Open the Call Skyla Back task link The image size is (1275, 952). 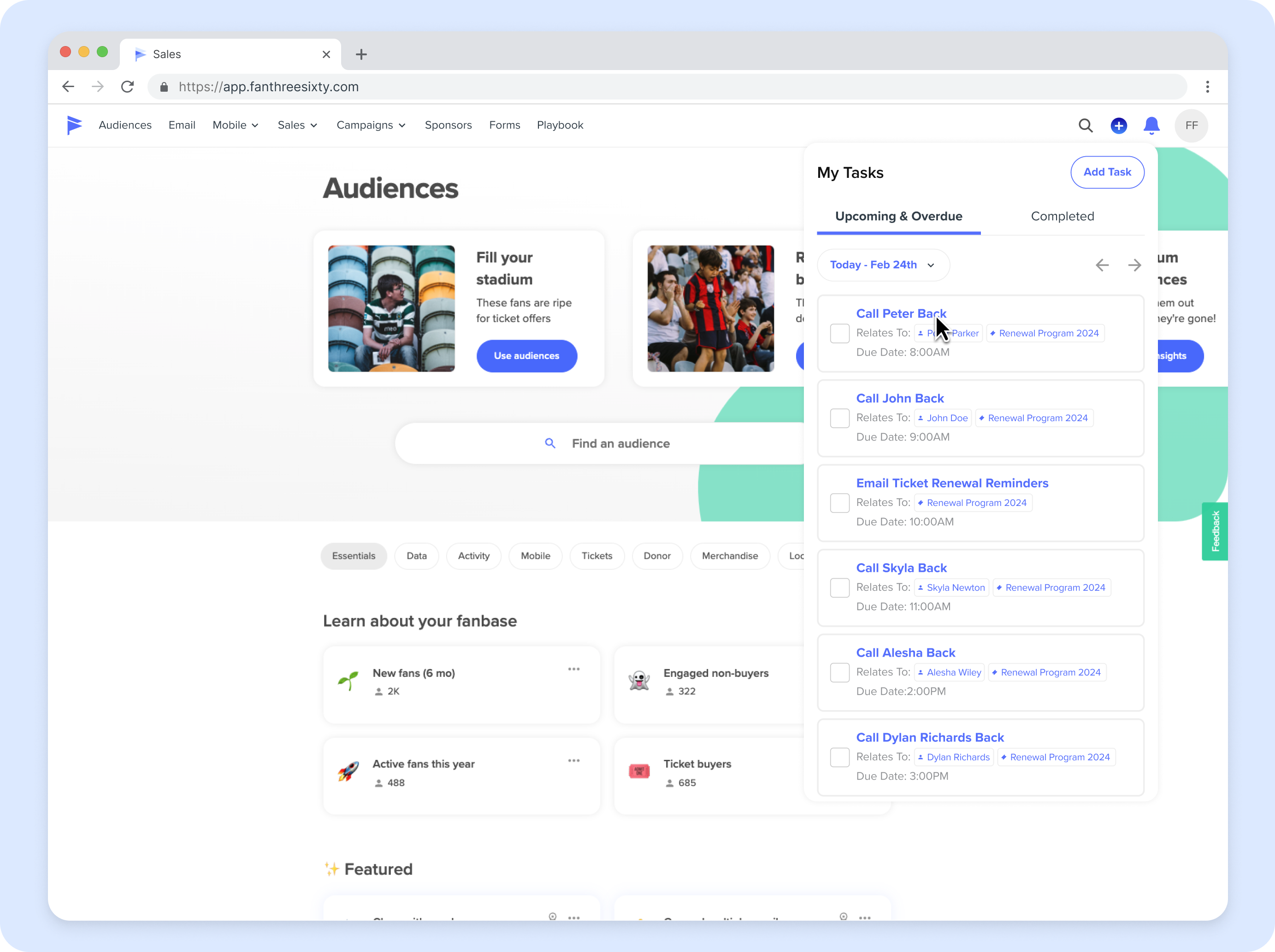901,568
